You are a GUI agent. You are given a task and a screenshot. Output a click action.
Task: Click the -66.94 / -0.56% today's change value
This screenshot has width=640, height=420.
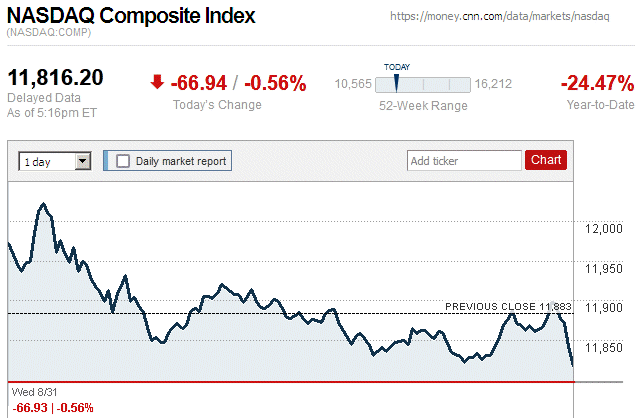[239, 83]
